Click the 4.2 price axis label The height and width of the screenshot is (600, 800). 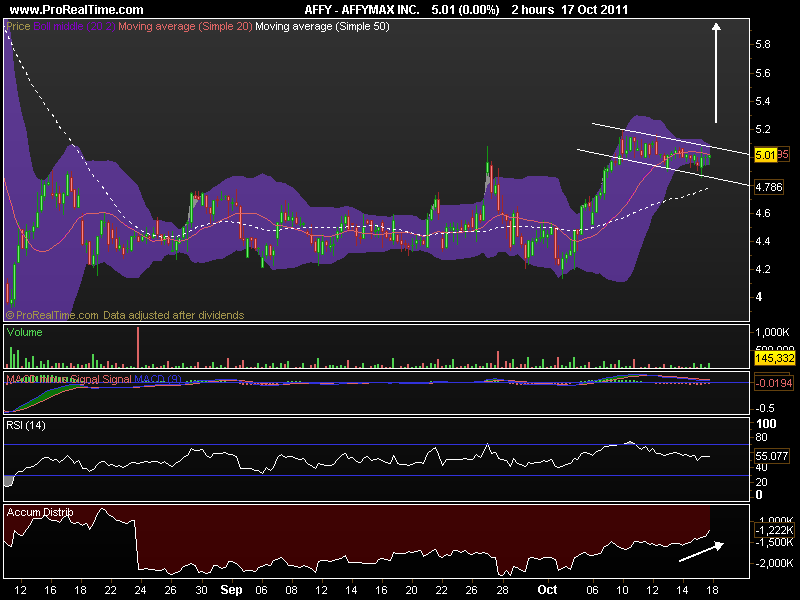pyautogui.click(x=763, y=269)
